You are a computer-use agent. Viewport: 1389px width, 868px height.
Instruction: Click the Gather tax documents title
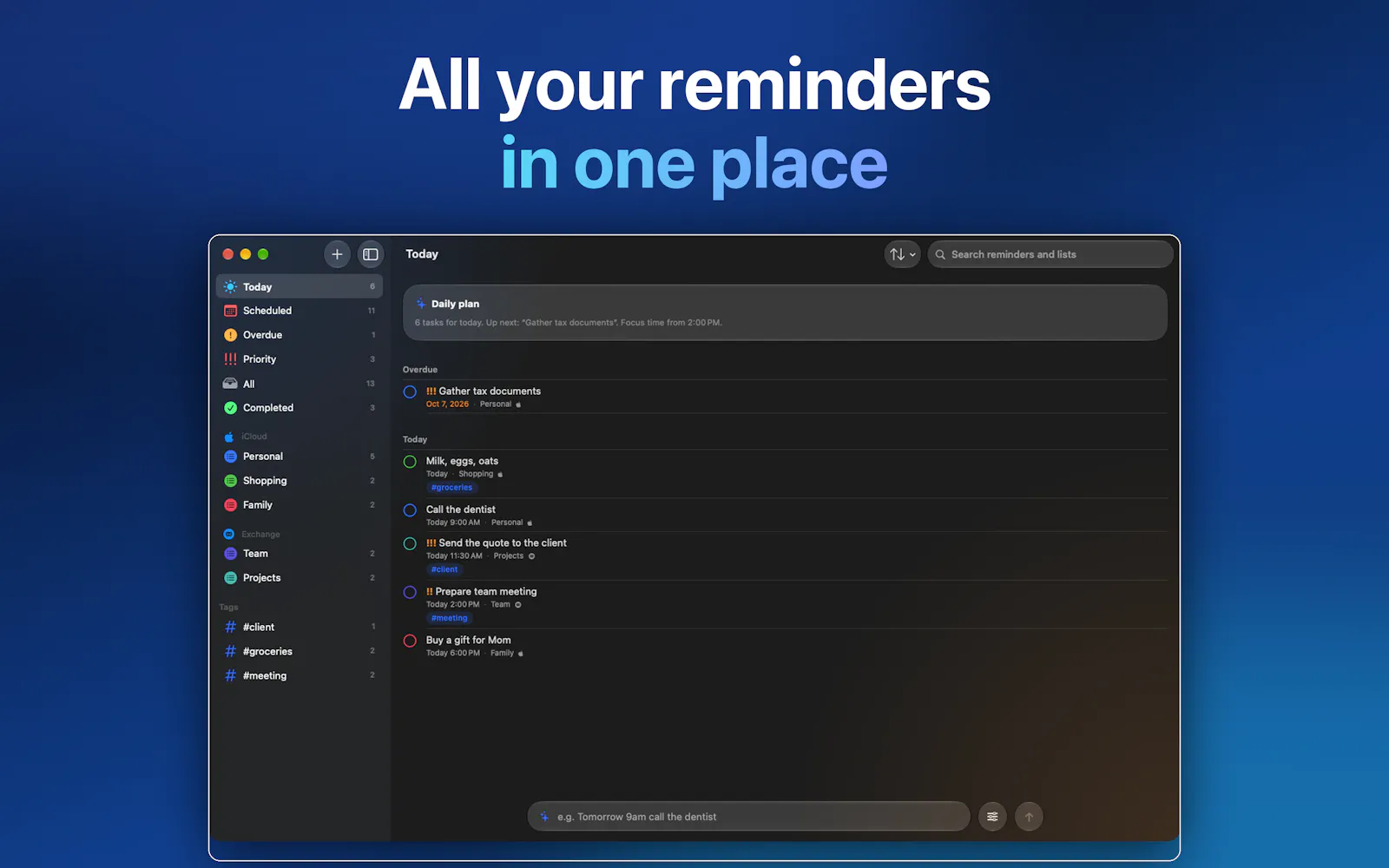coord(490,391)
